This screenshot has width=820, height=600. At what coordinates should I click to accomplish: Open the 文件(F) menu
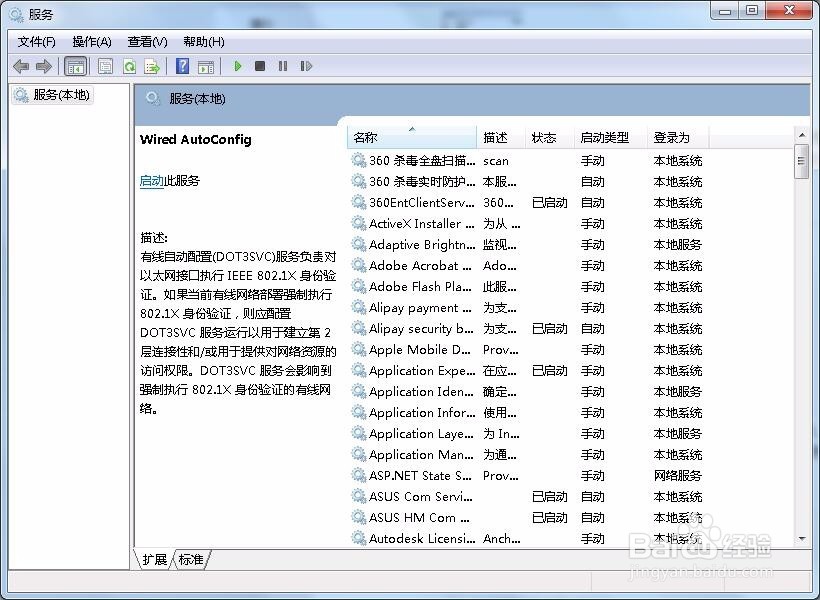tap(37, 42)
